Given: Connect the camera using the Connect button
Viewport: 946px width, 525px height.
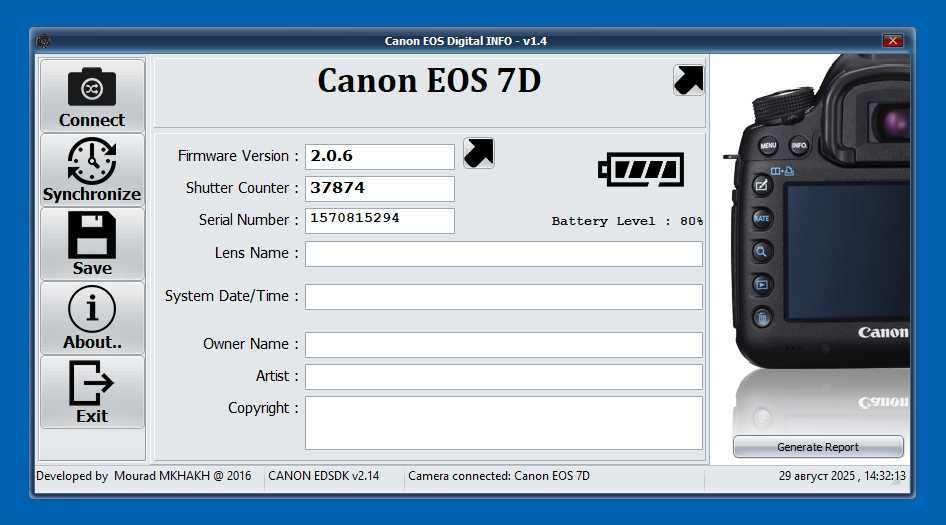Looking at the screenshot, I should coord(92,97).
